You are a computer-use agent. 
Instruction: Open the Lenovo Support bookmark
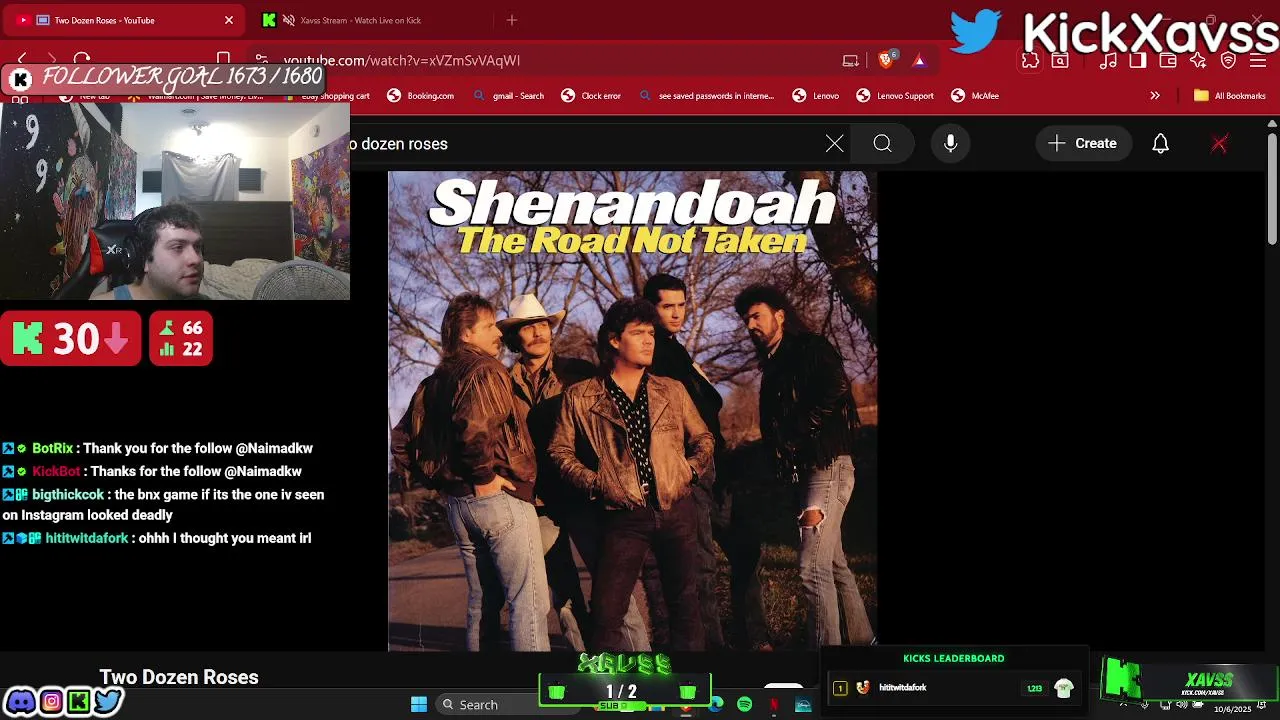click(x=895, y=96)
